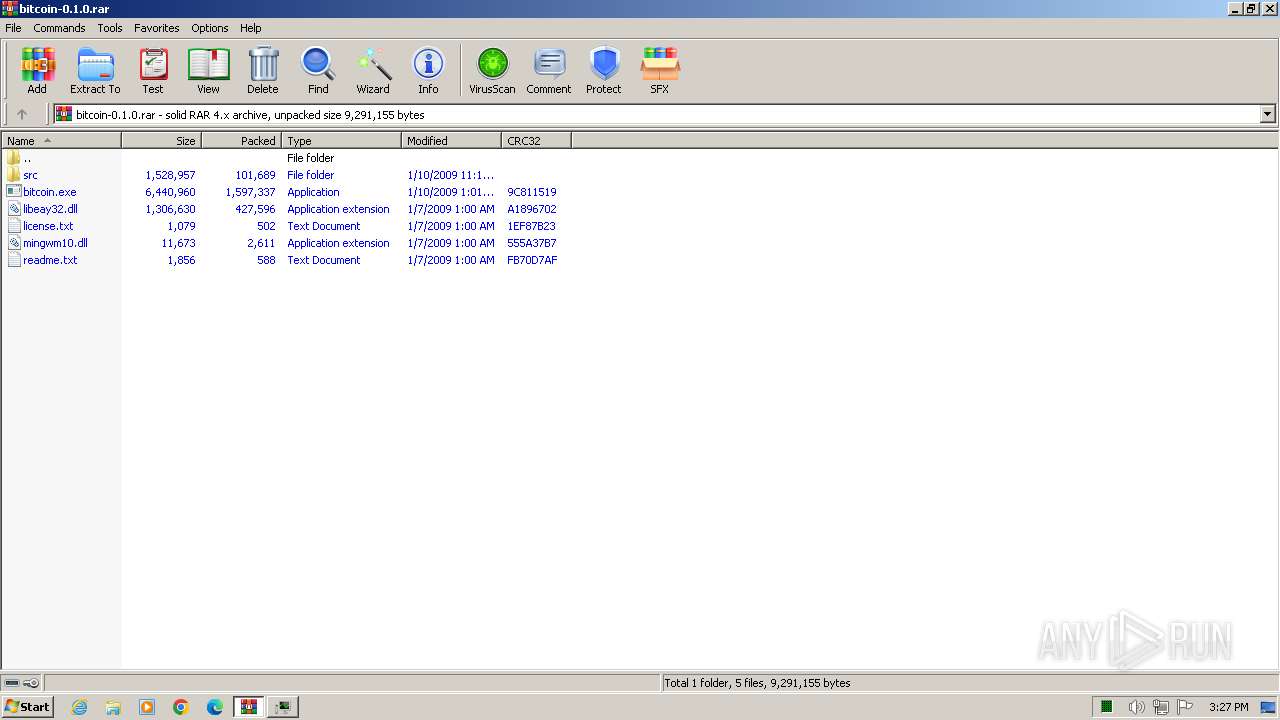Select the mingwm10.dll file icon
Viewport: 1280px width, 720px height.
(x=13, y=243)
